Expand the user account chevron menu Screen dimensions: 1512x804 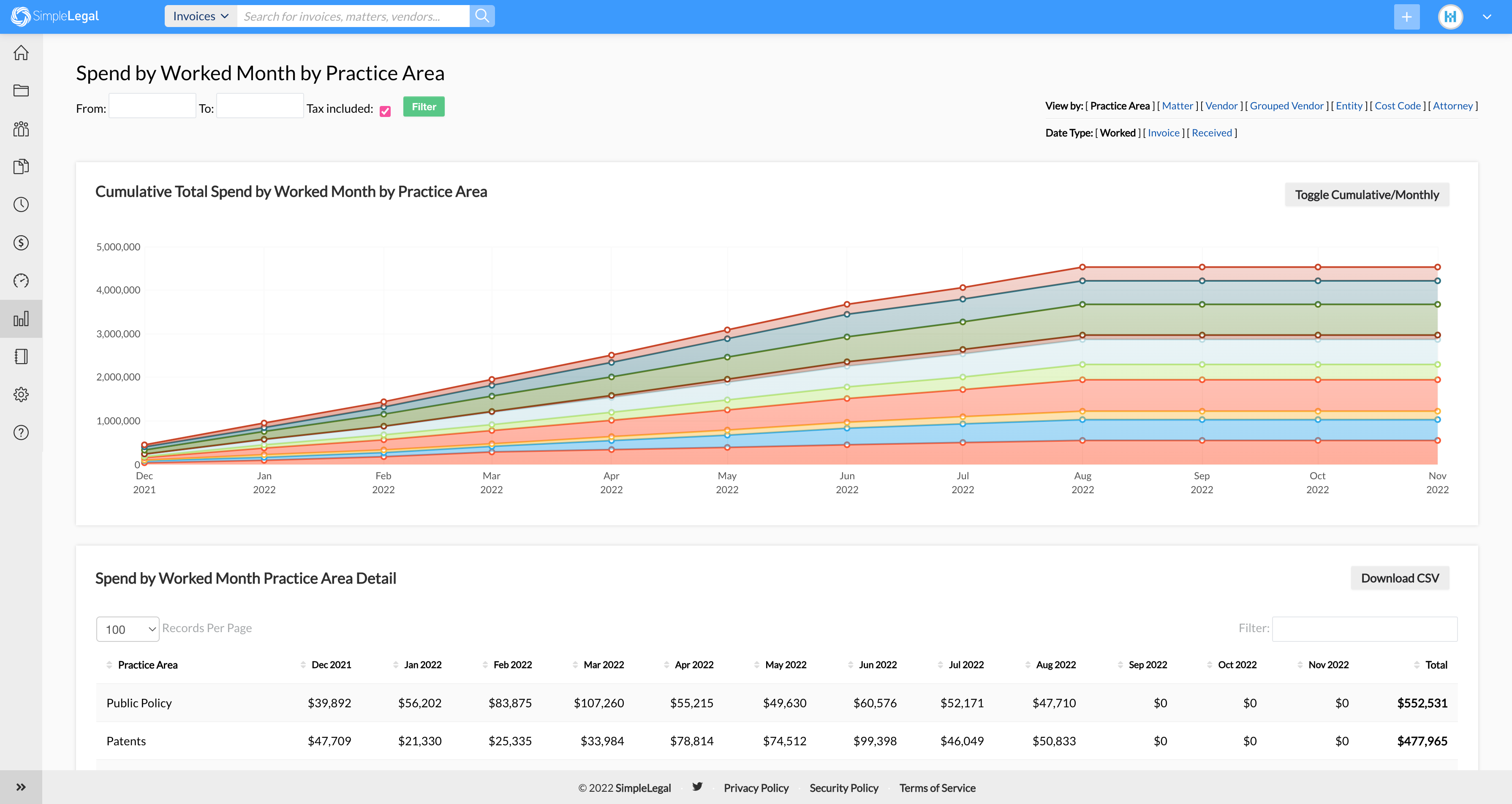click(x=1486, y=16)
